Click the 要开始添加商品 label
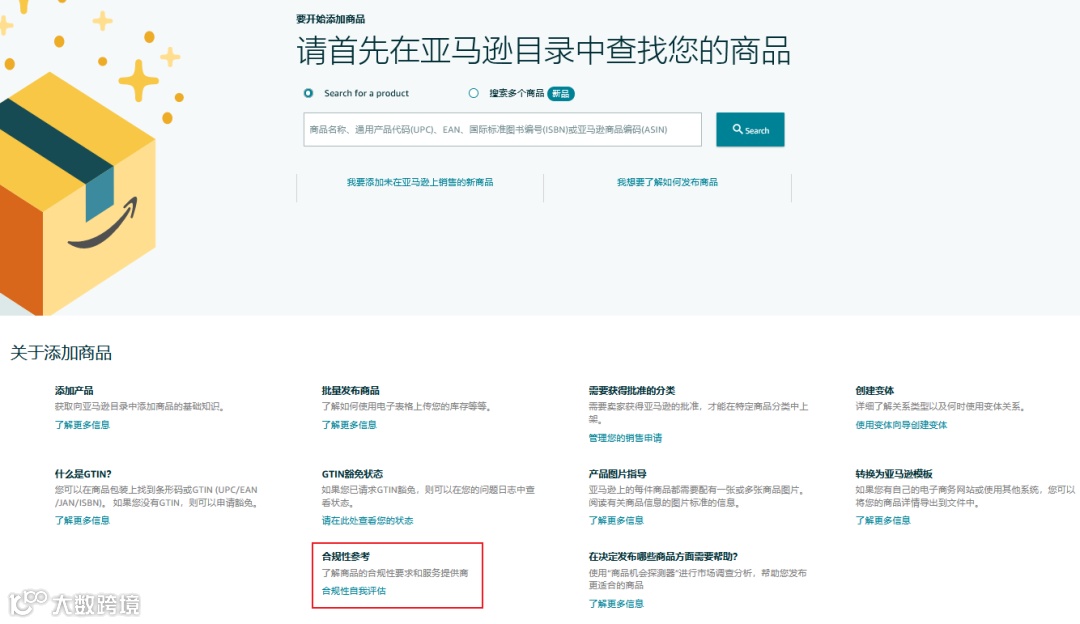The height and width of the screenshot is (624, 1080). pyautogui.click(x=331, y=19)
